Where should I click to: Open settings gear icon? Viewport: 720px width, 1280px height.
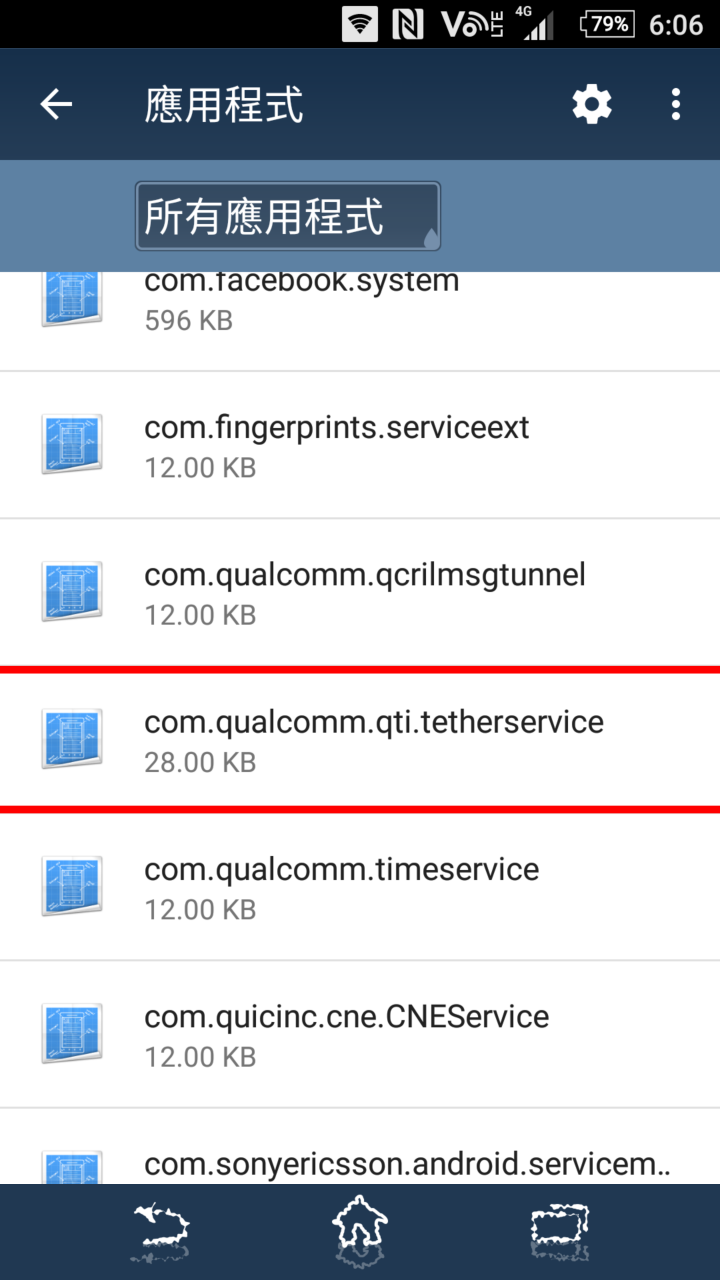[592, 104]
